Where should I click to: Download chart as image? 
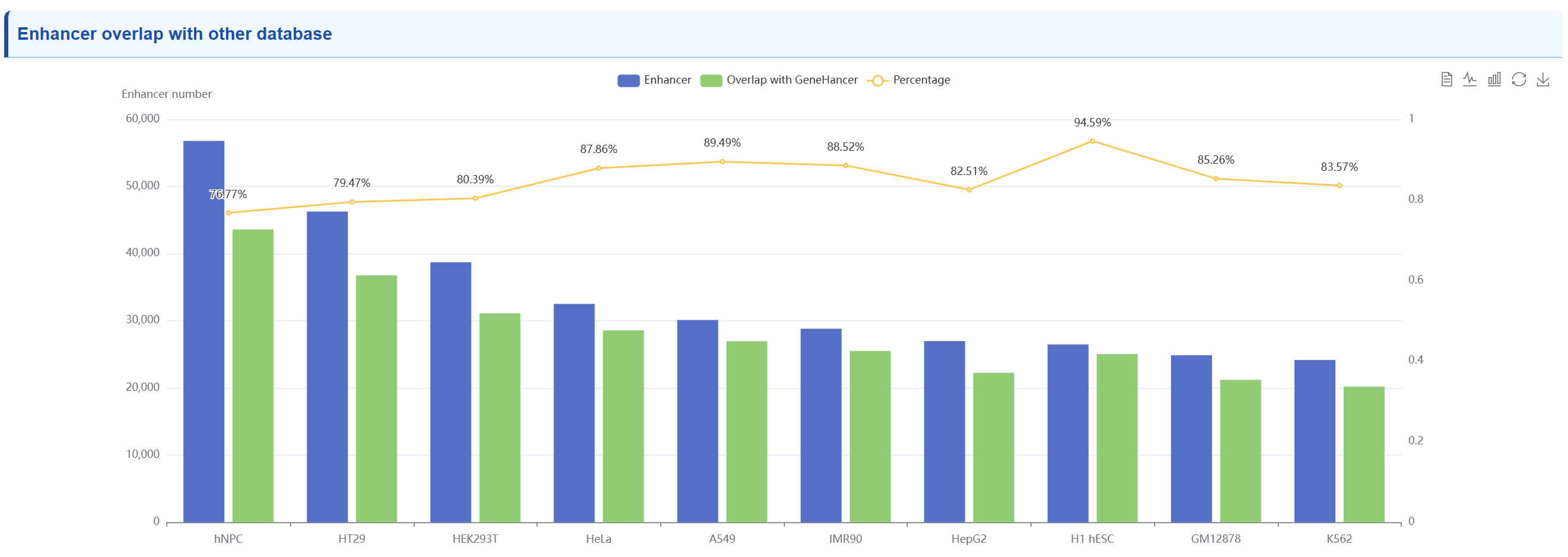pyautogui.click(x=1543, y=79)
